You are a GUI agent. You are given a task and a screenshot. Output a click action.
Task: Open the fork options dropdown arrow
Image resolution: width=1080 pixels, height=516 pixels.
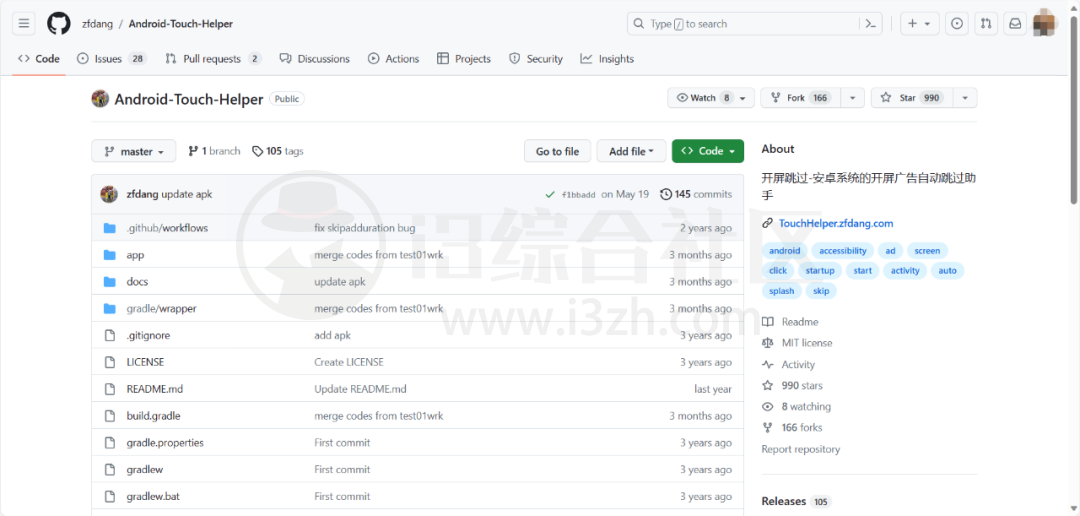[x=853, y=98]
